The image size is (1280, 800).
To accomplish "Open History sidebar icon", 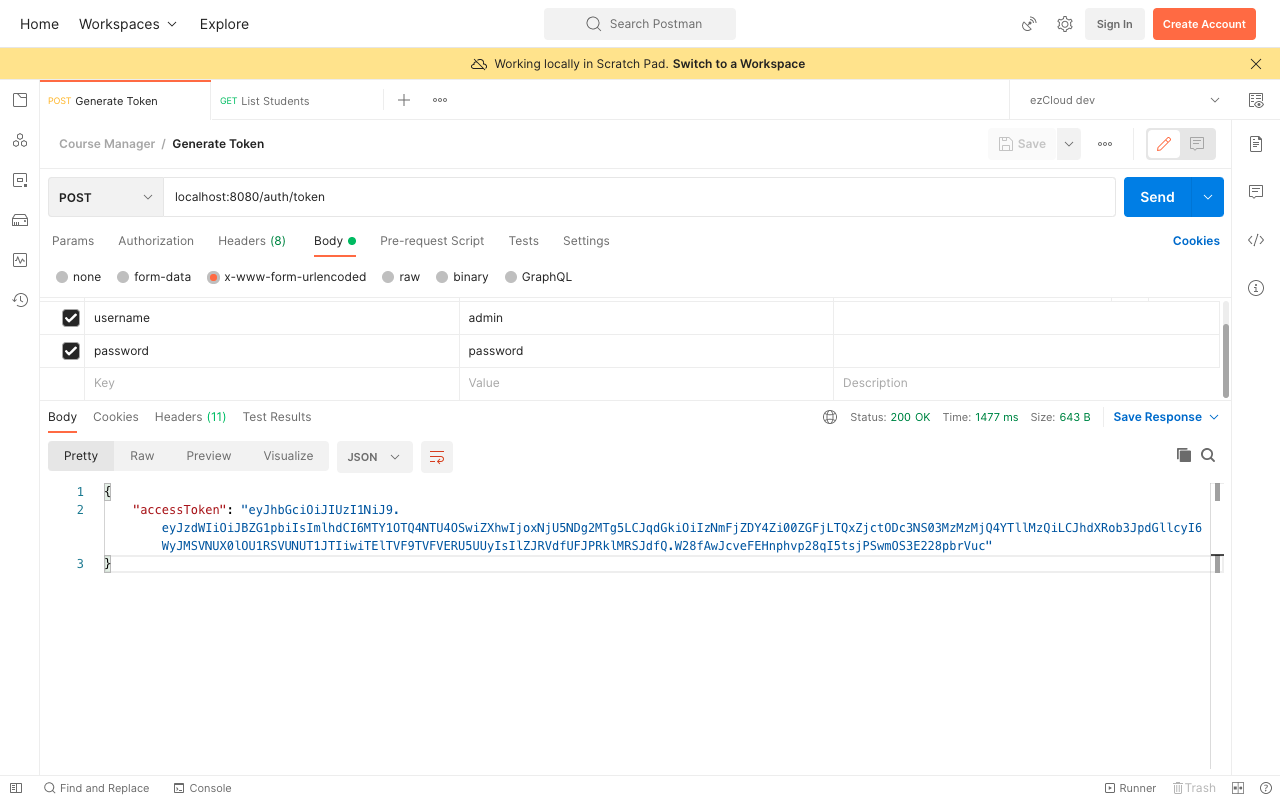I will 20,300.
